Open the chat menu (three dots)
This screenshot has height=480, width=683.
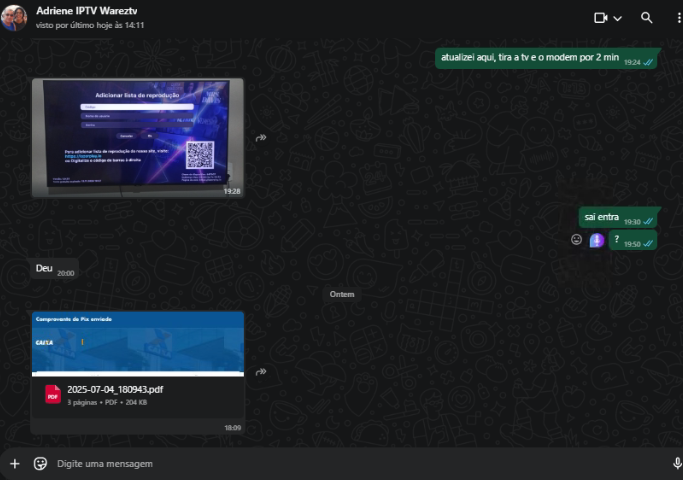[679, 18]
